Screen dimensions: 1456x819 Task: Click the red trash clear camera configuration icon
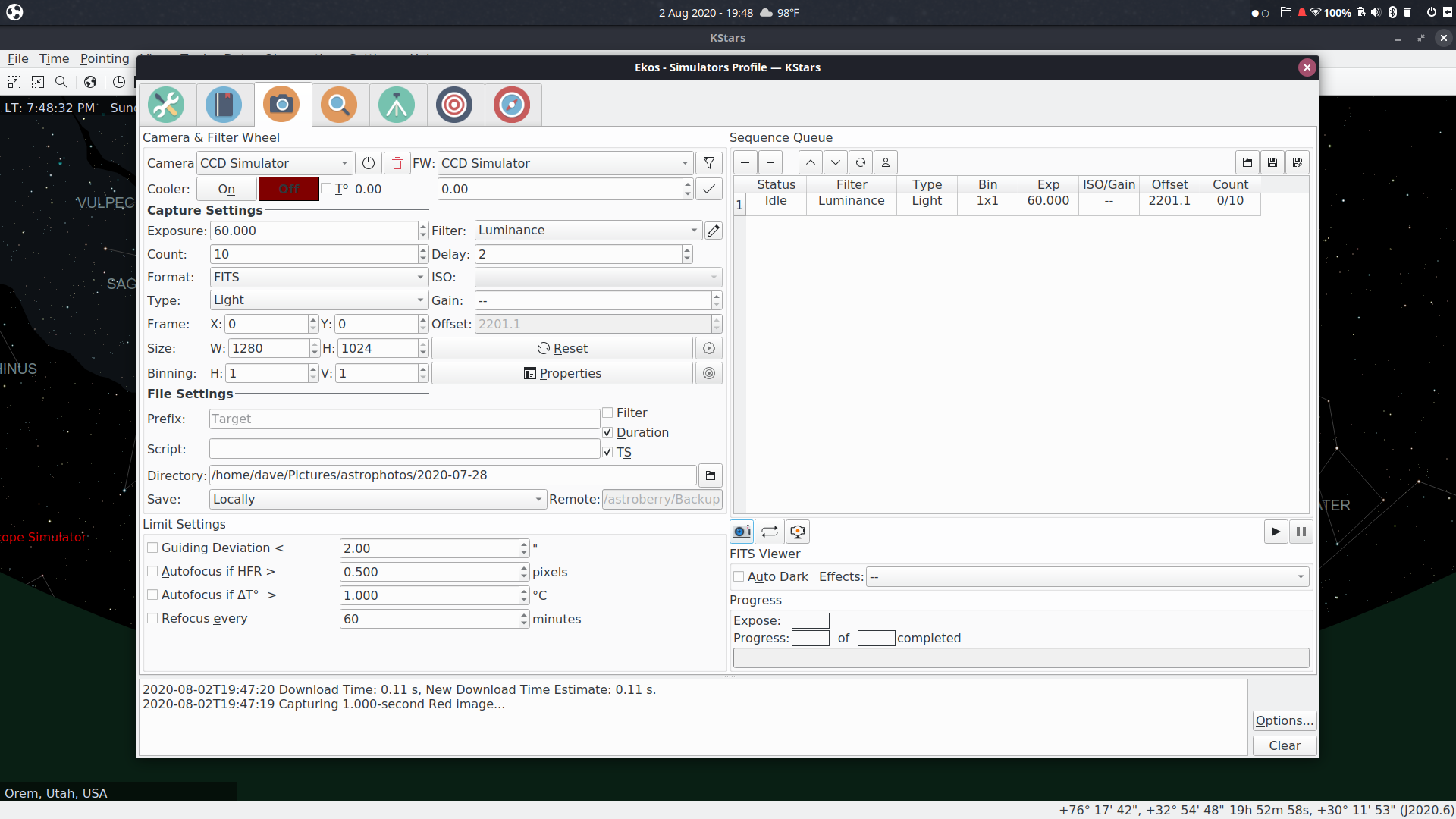click(x=397, y=163)
